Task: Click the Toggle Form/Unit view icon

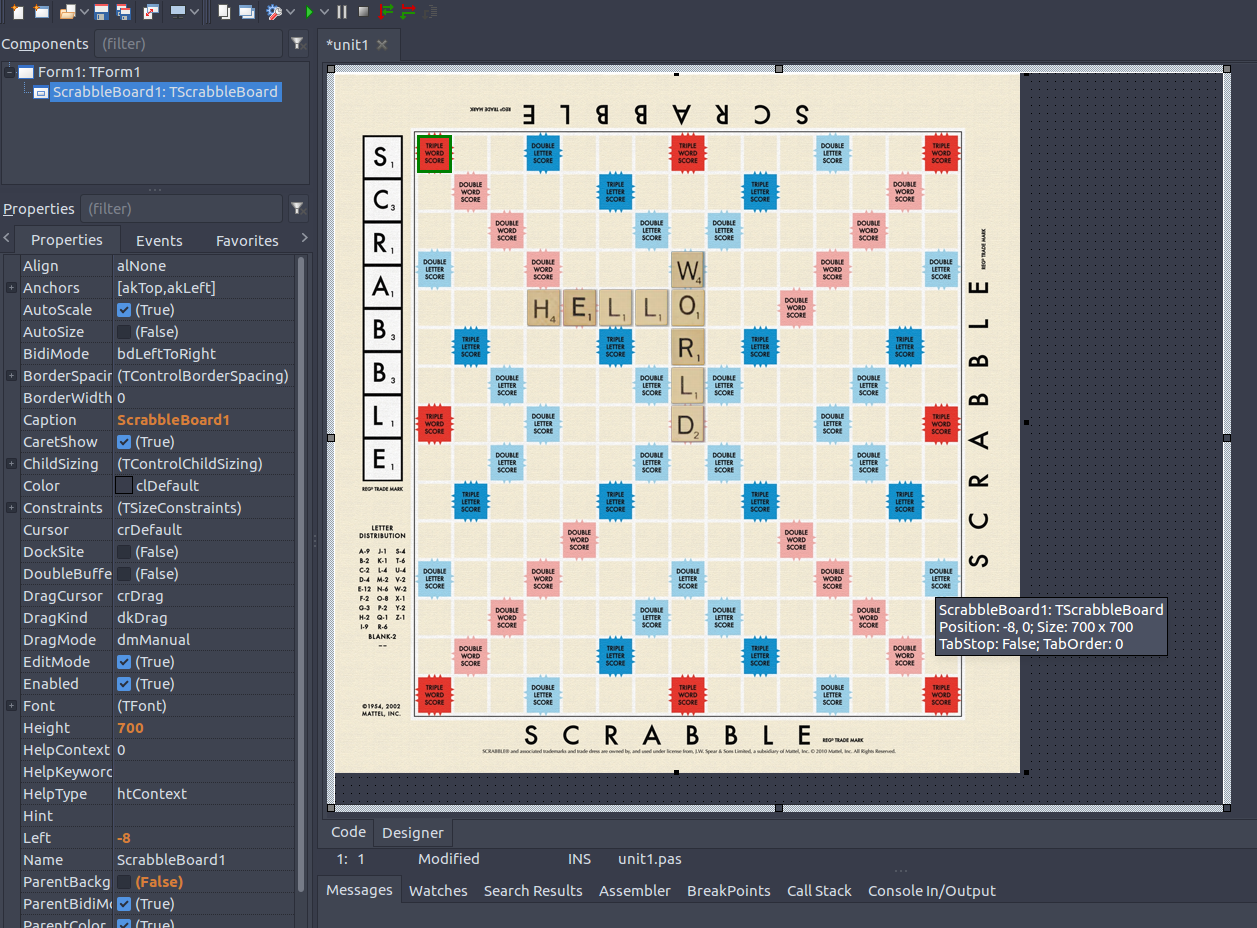Action: point(150,12)
